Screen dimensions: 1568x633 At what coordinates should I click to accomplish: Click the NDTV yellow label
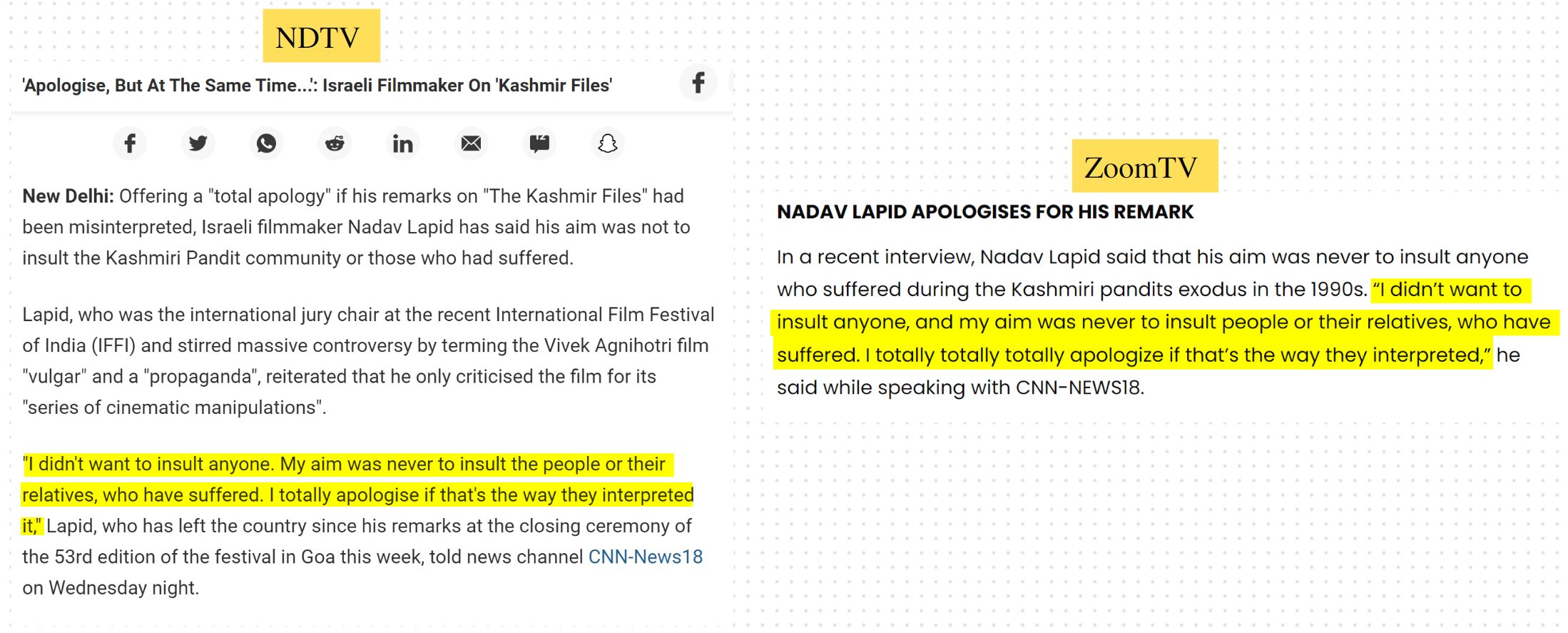(321, 36)
